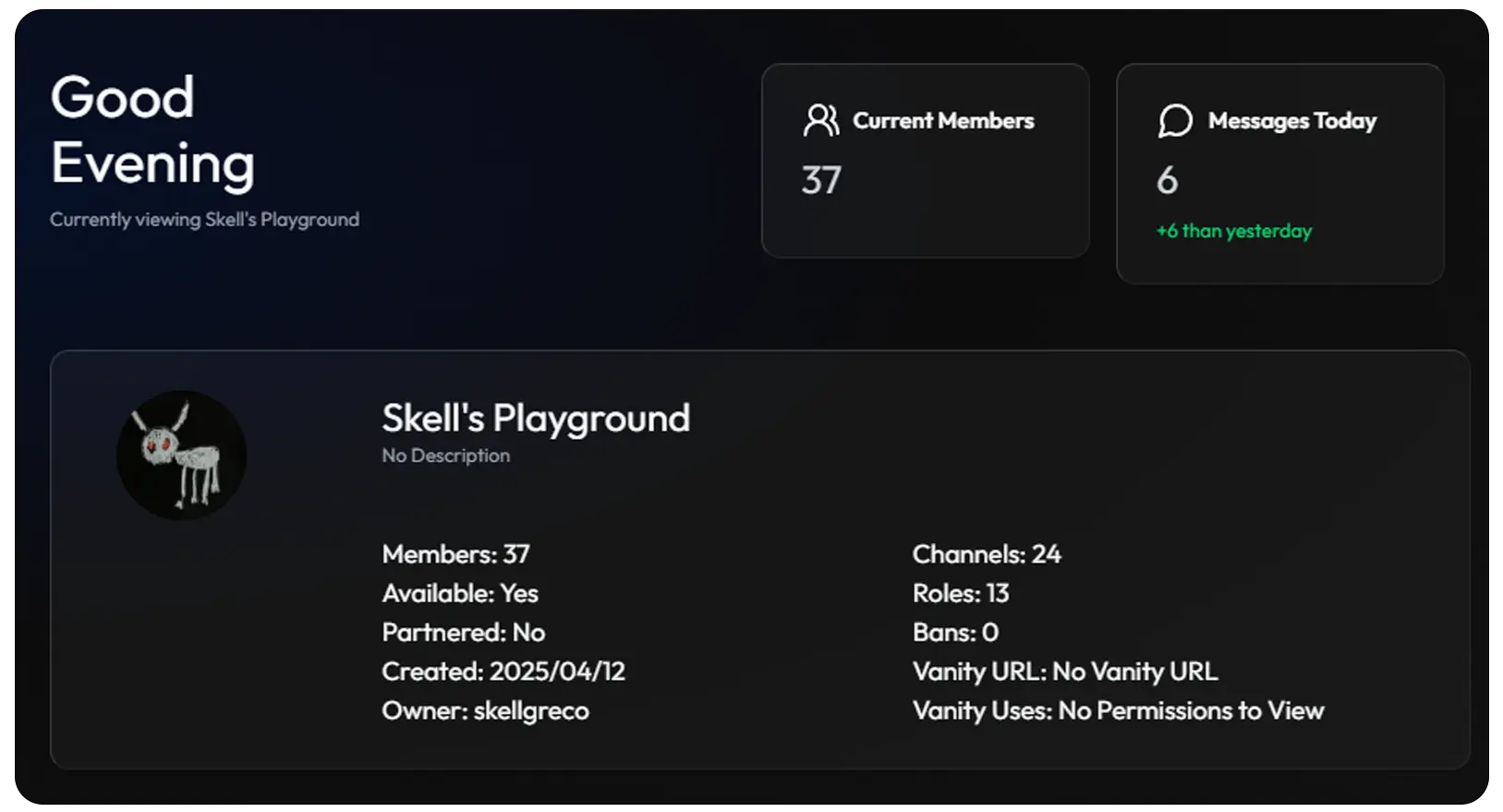
Task: Click Vanity Uses: No Permissions to View
Action: point(1118,711)
